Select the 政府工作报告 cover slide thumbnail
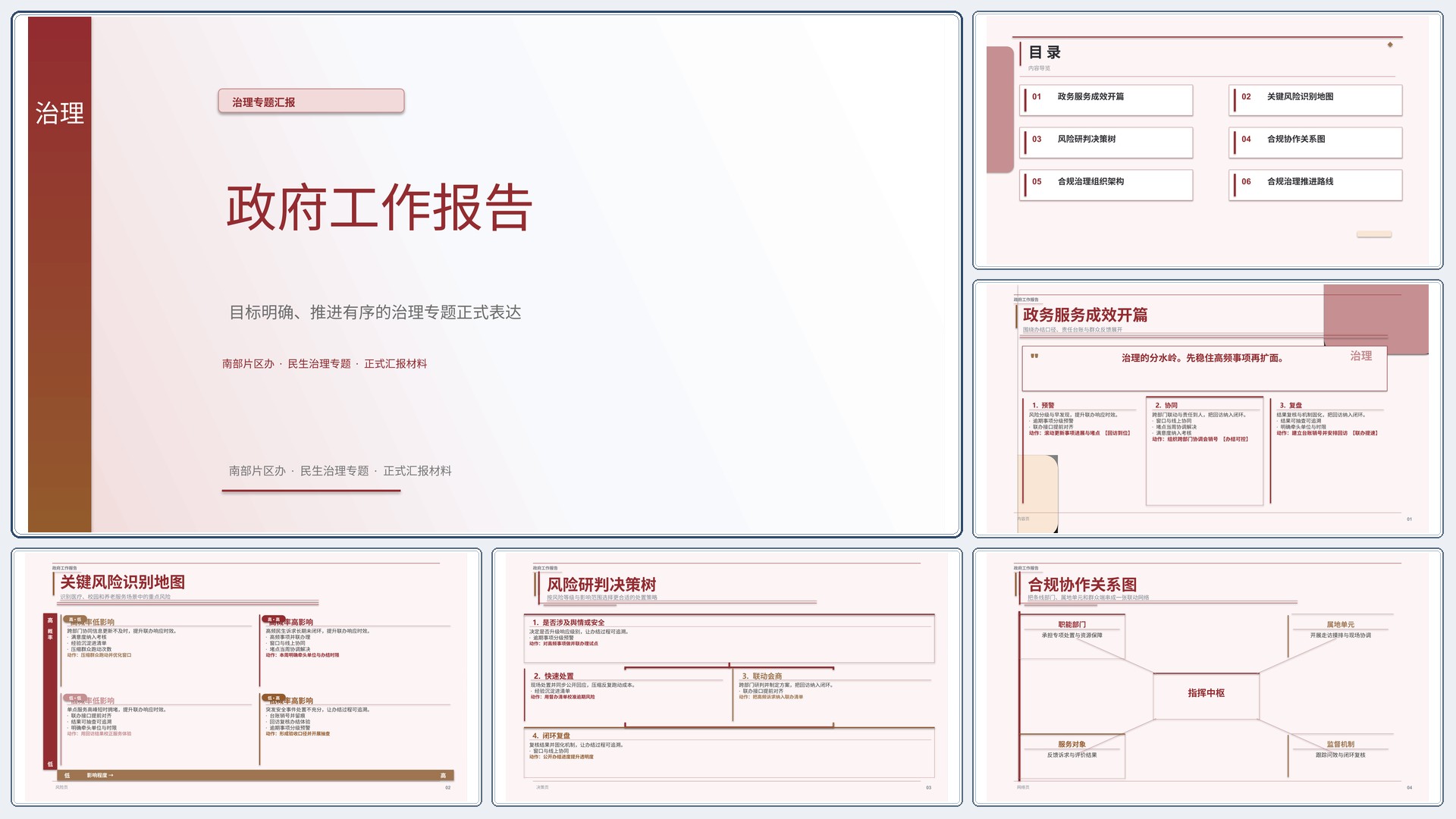Image resolution: width=1456 pixels, height=819 pixels. [486, 275]
